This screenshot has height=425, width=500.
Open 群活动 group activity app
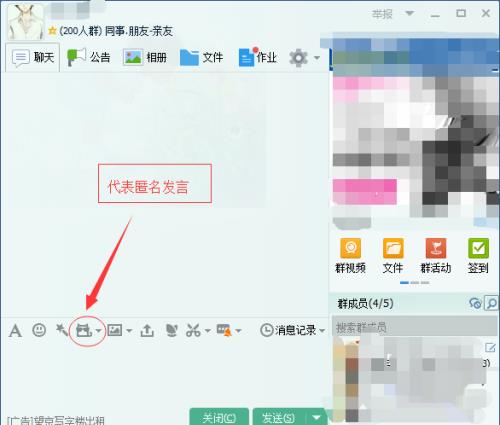[x=436, y=256]
